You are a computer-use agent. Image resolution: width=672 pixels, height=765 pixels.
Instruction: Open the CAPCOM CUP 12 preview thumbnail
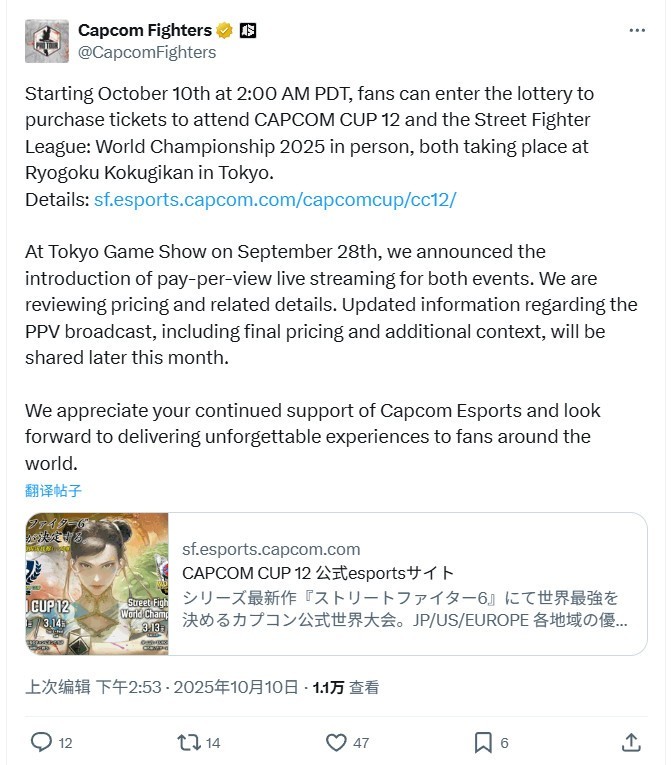pyautogui.click(x=97, y=584)
